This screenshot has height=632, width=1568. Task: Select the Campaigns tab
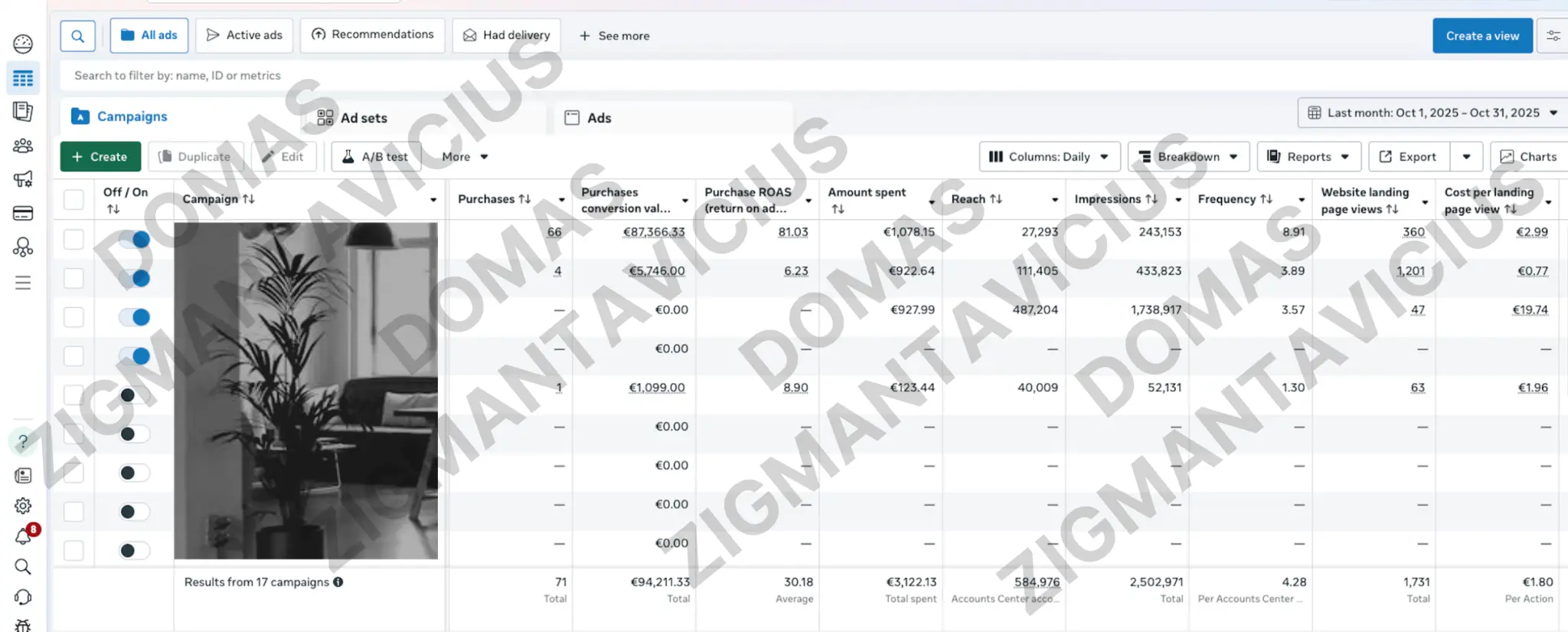119,116
